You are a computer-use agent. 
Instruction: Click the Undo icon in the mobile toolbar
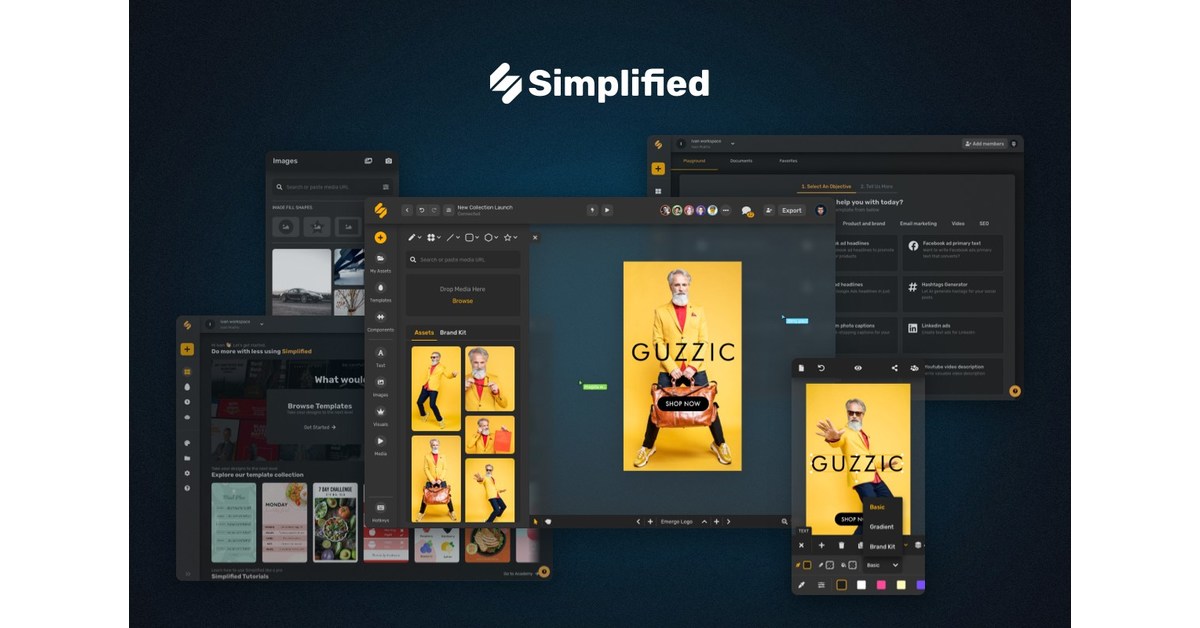point(821,368)
